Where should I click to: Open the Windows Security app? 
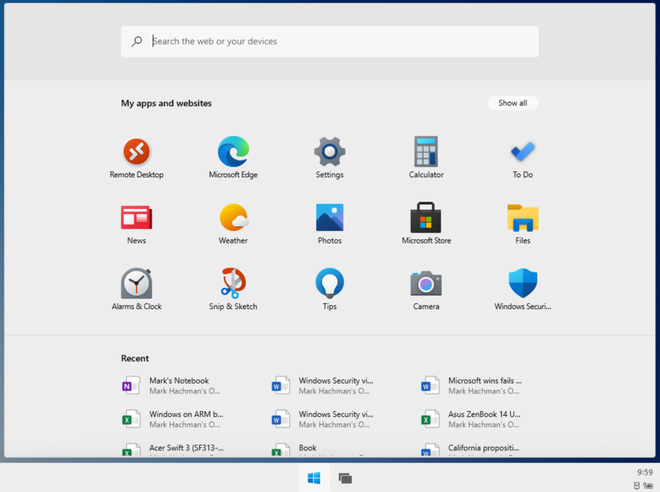(522, 285)
